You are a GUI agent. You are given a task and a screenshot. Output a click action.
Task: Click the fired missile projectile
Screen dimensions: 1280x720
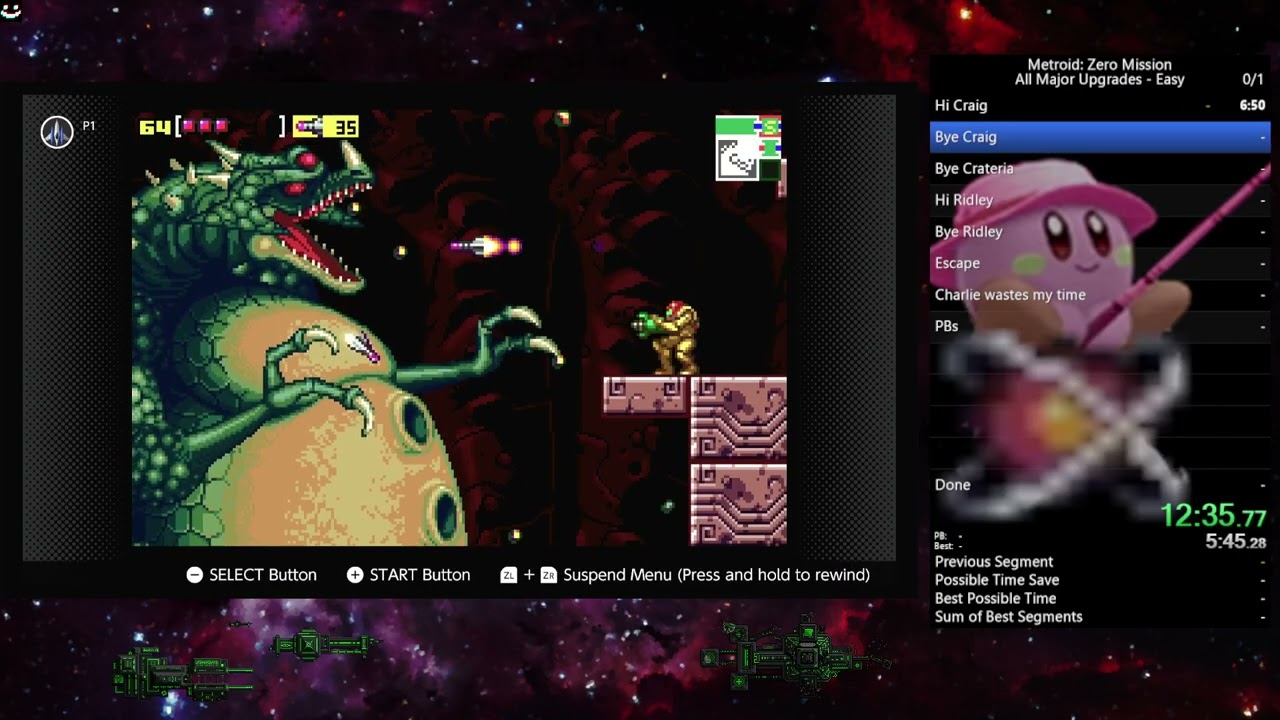[x=486, y=245]
